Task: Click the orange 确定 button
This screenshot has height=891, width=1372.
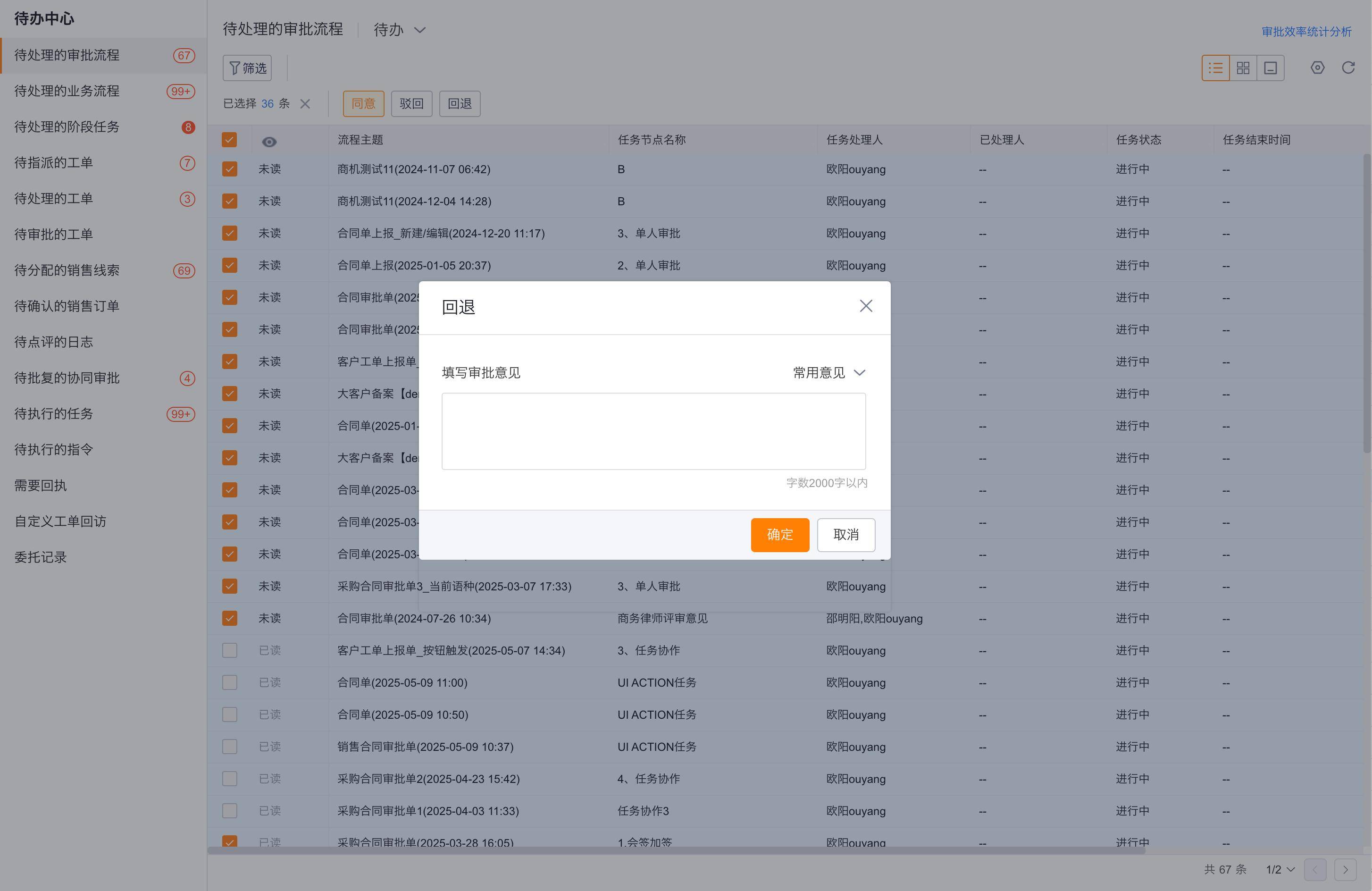Action: [779, 535]
